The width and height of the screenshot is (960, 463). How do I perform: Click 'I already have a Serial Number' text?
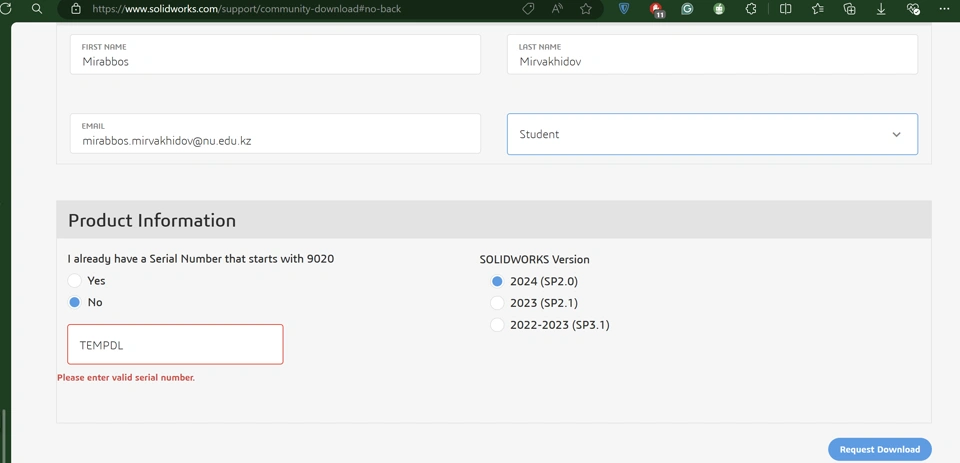pos(201,258)
